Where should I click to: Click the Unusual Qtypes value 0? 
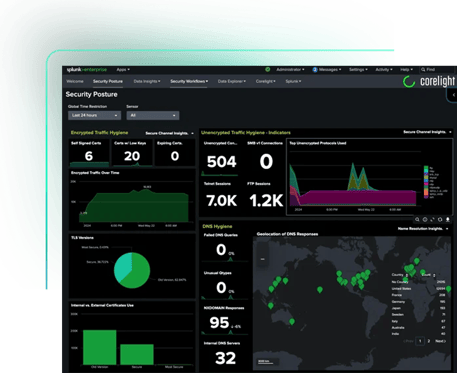(x=221, y=288)
